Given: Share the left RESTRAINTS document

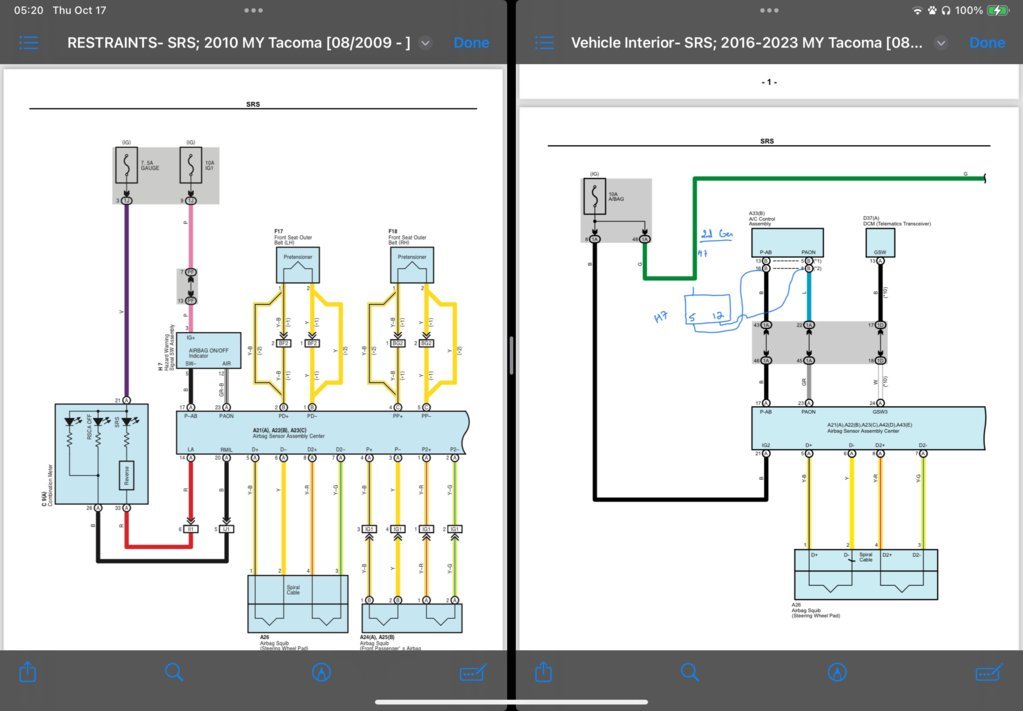Looking at the screenshot, I should (x=28, y=672).
